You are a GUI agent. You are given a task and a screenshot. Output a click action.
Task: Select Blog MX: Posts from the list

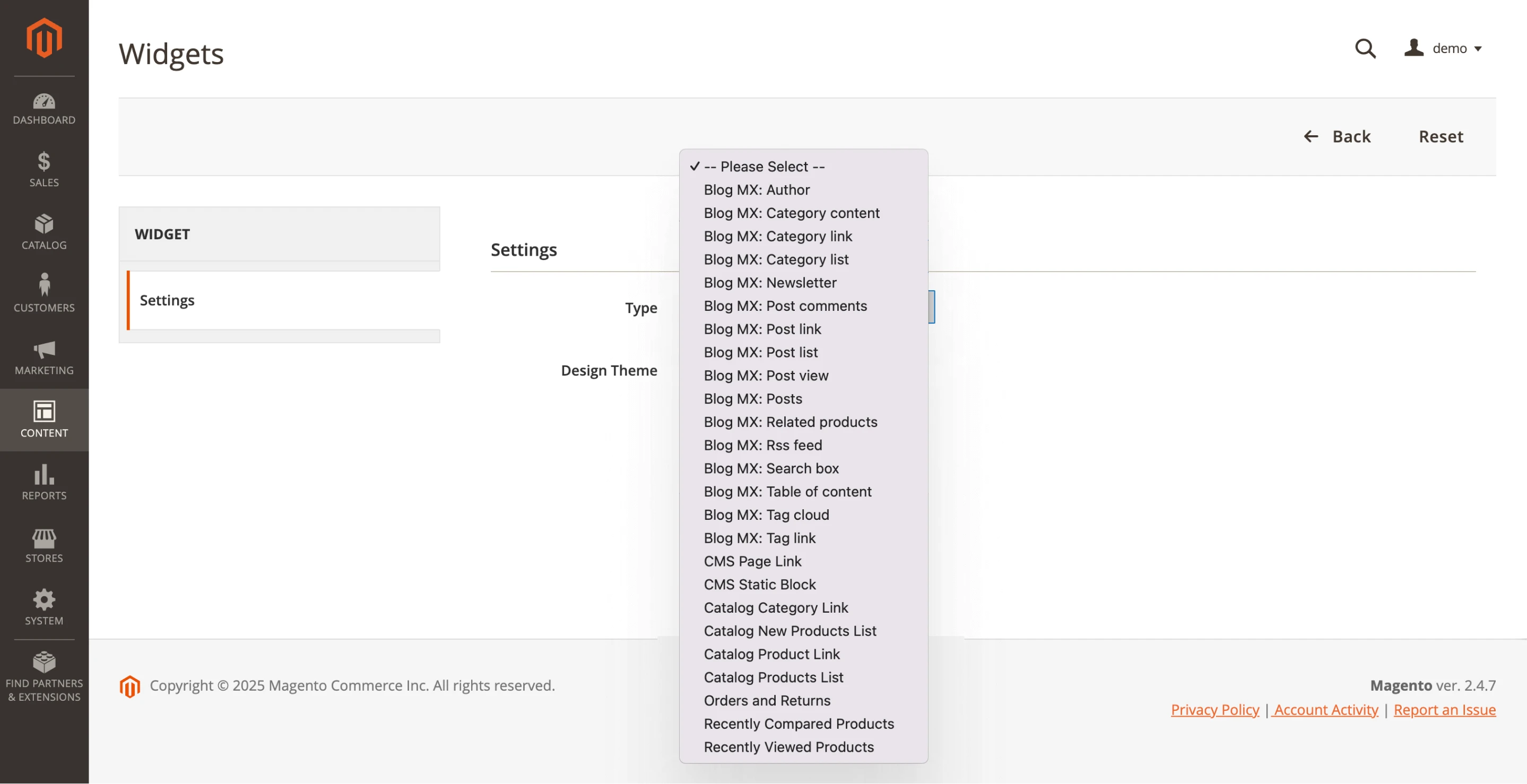[752, 399]
